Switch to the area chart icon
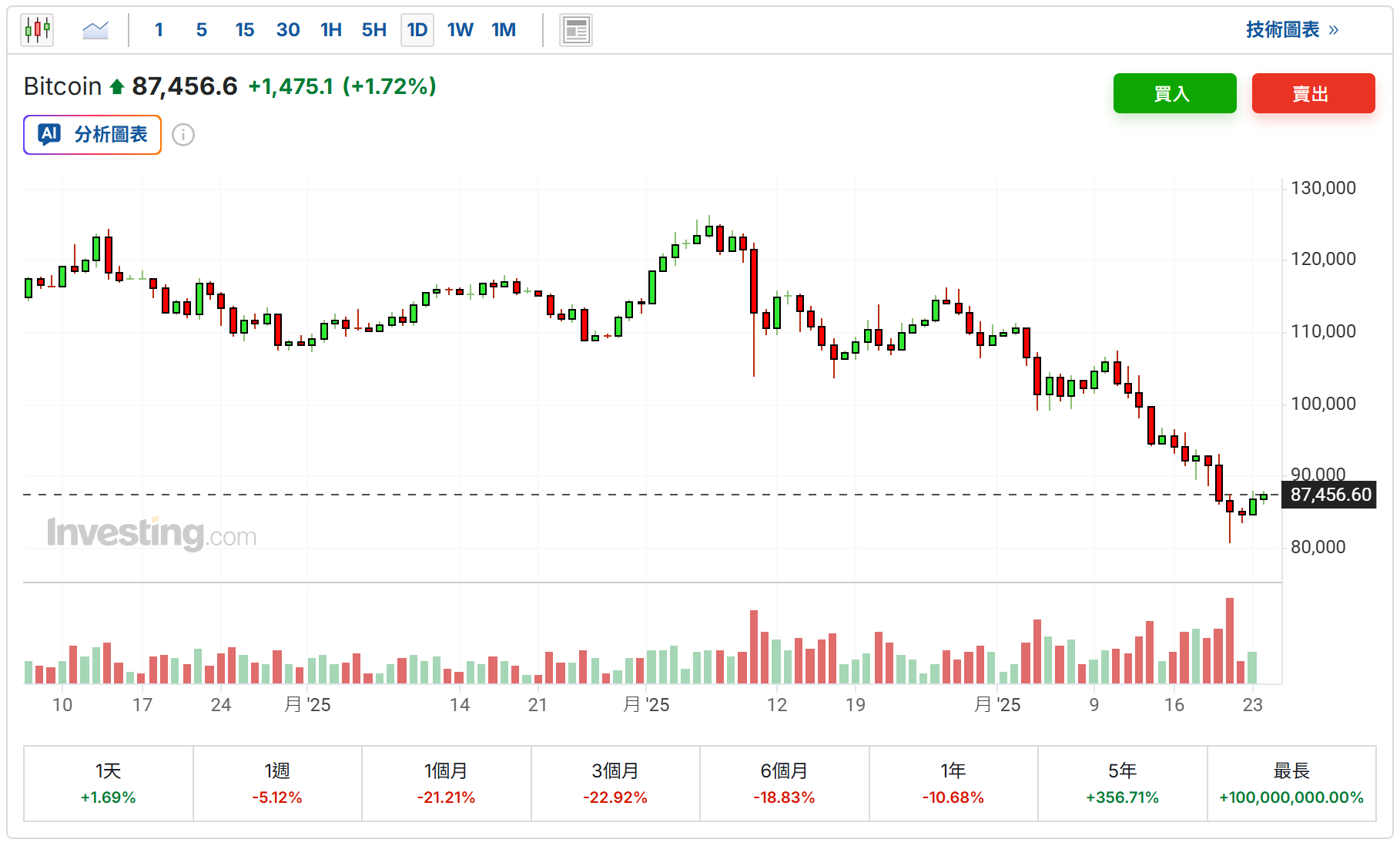The width and height of the screenshot is (1400, 846). tap(95, 30)
